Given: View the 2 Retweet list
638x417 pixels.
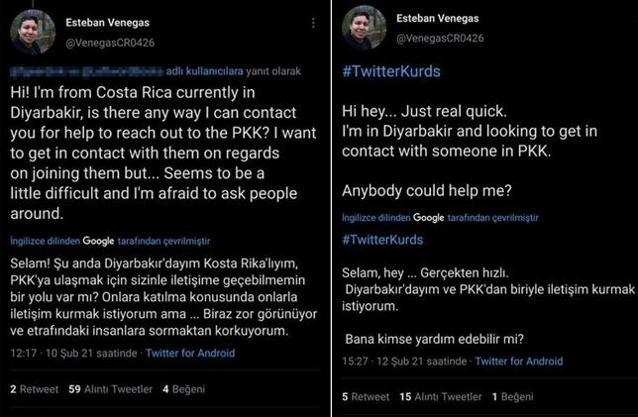Looking at the screenshot, I should pos(32,387).
